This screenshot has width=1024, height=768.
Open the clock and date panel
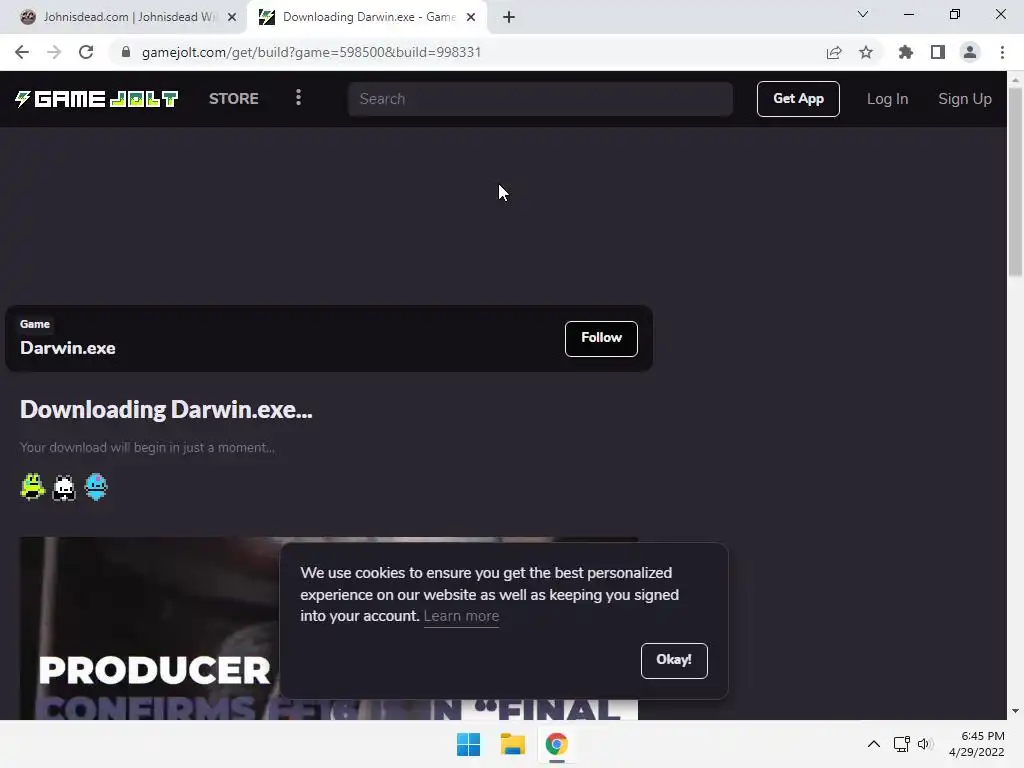(x=977, y=744)
